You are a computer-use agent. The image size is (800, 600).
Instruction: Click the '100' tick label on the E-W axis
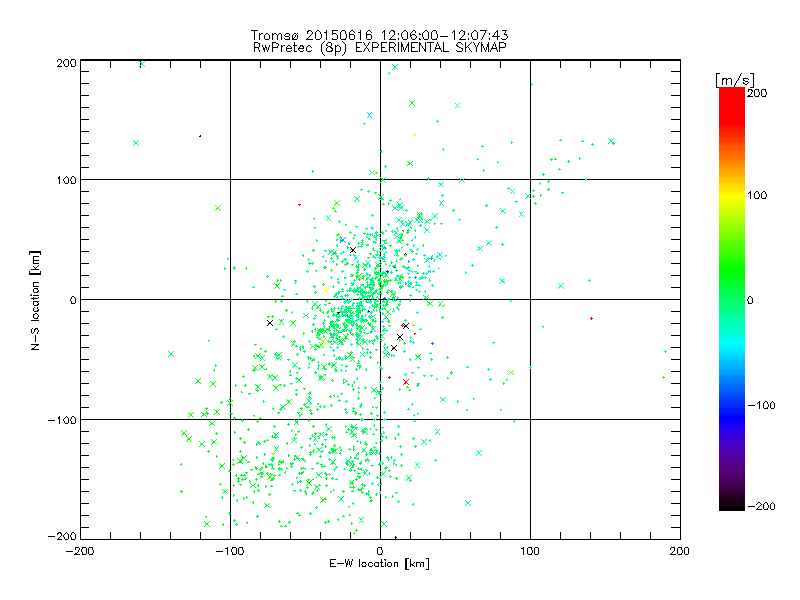530,551
